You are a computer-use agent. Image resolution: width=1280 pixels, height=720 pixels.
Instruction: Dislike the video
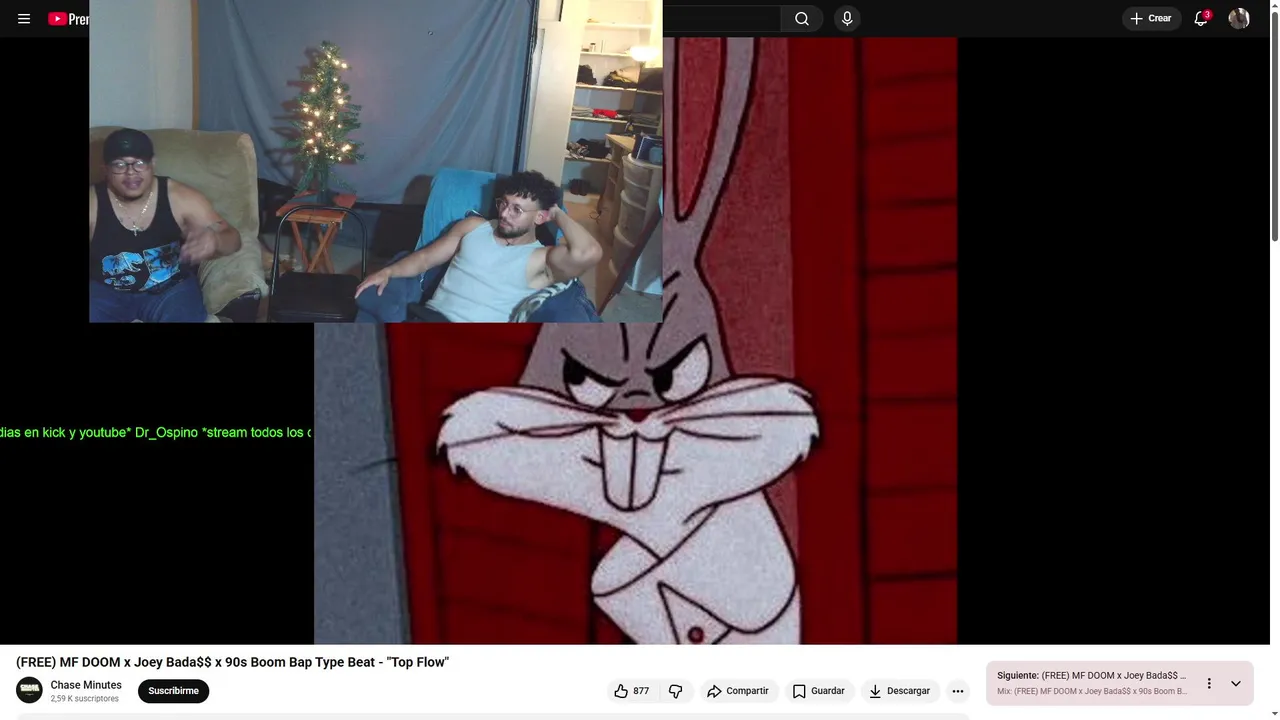pyautogui.click(x=676, y=691)
